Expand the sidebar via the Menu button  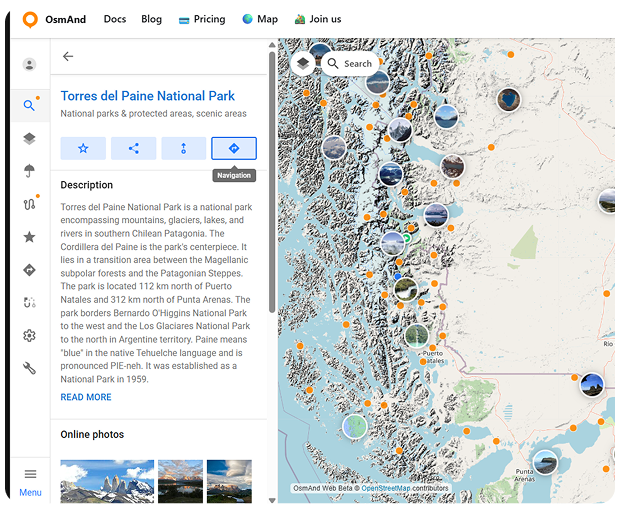coord(30,480)
